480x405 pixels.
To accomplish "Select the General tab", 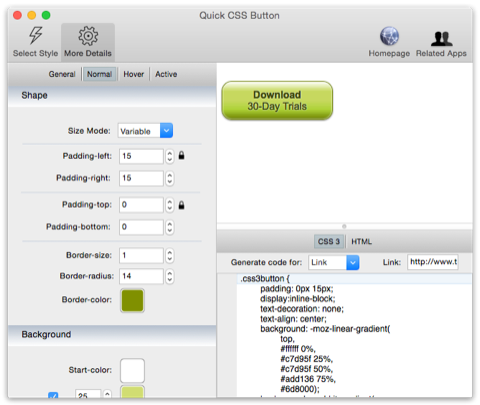I will tap(62, 74).
